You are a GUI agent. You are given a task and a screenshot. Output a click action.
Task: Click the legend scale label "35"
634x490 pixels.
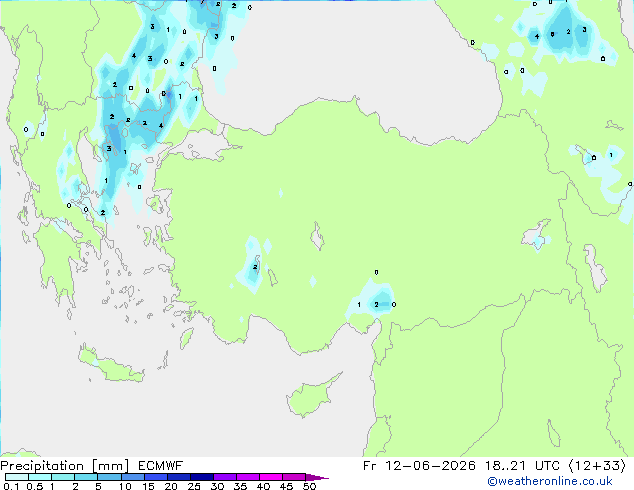coord(240,486)
